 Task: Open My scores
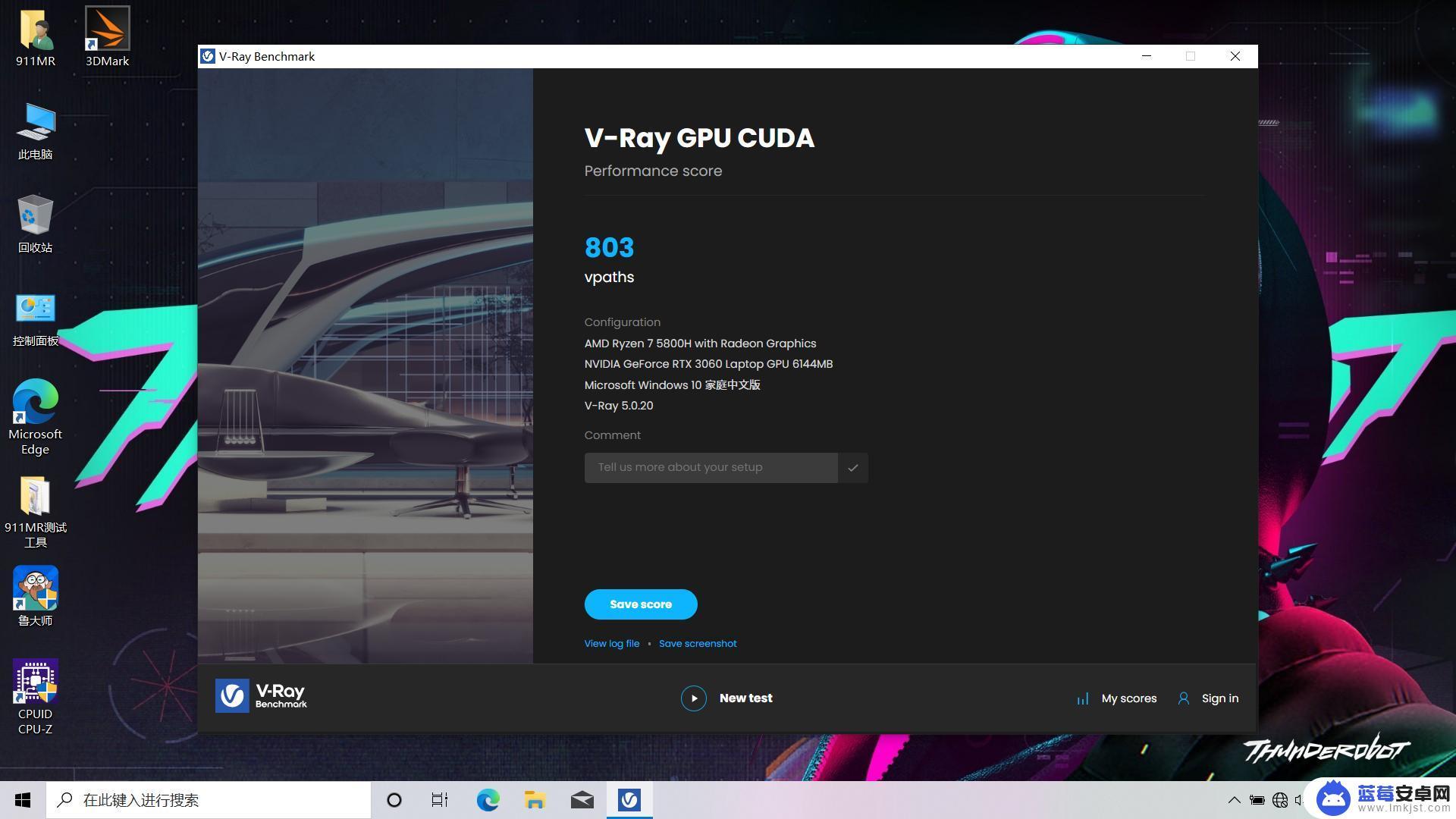(x=1129, y=698)
